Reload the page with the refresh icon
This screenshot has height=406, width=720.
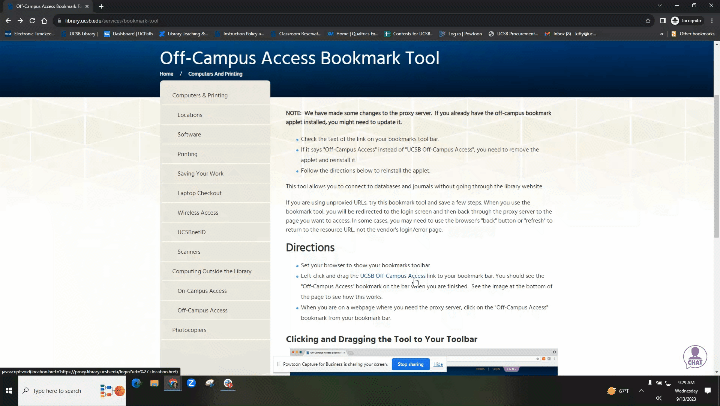32,20
